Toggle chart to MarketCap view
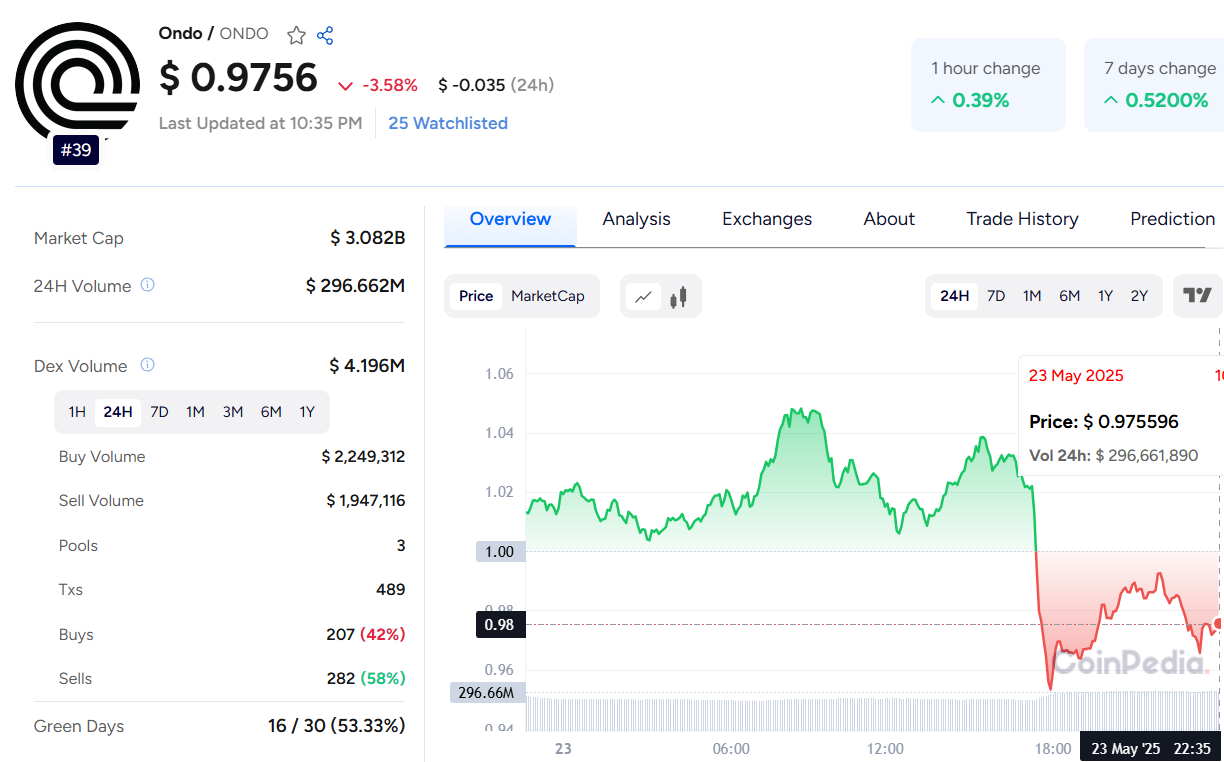1224x762 pixels. pos(547,296)
